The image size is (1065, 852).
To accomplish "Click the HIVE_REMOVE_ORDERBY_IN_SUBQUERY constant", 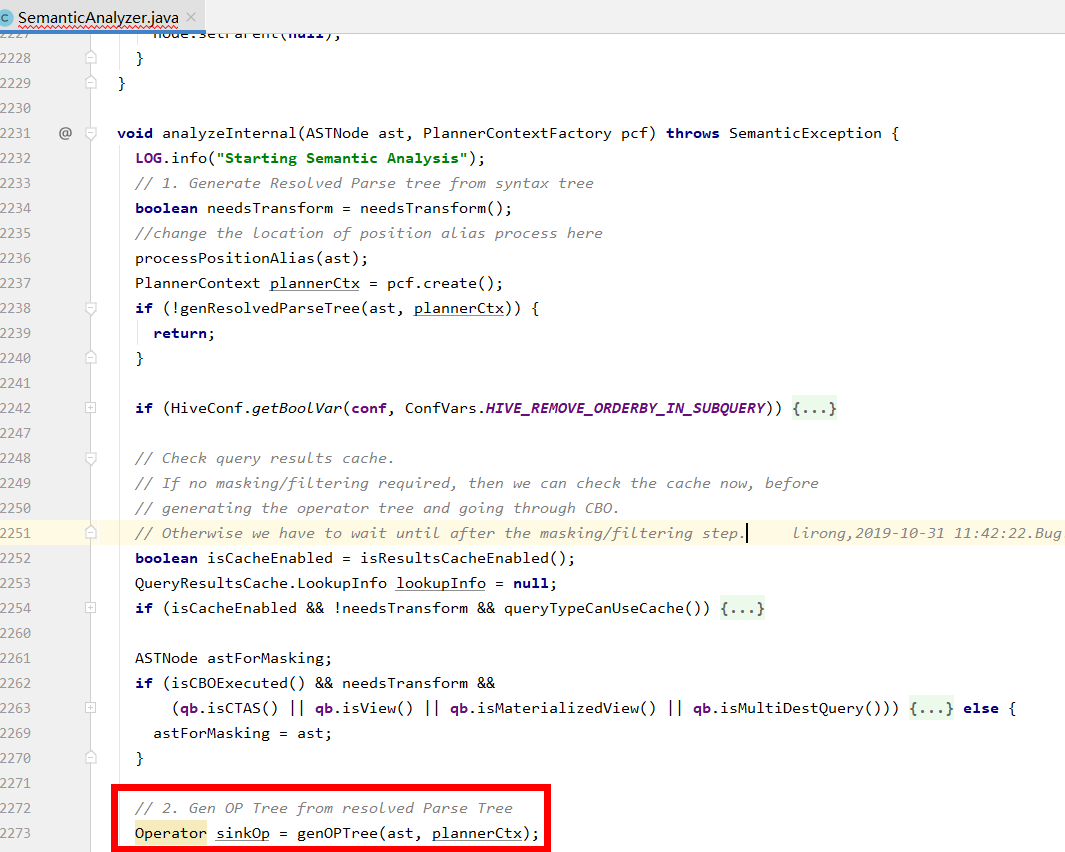I will [625, 408].
